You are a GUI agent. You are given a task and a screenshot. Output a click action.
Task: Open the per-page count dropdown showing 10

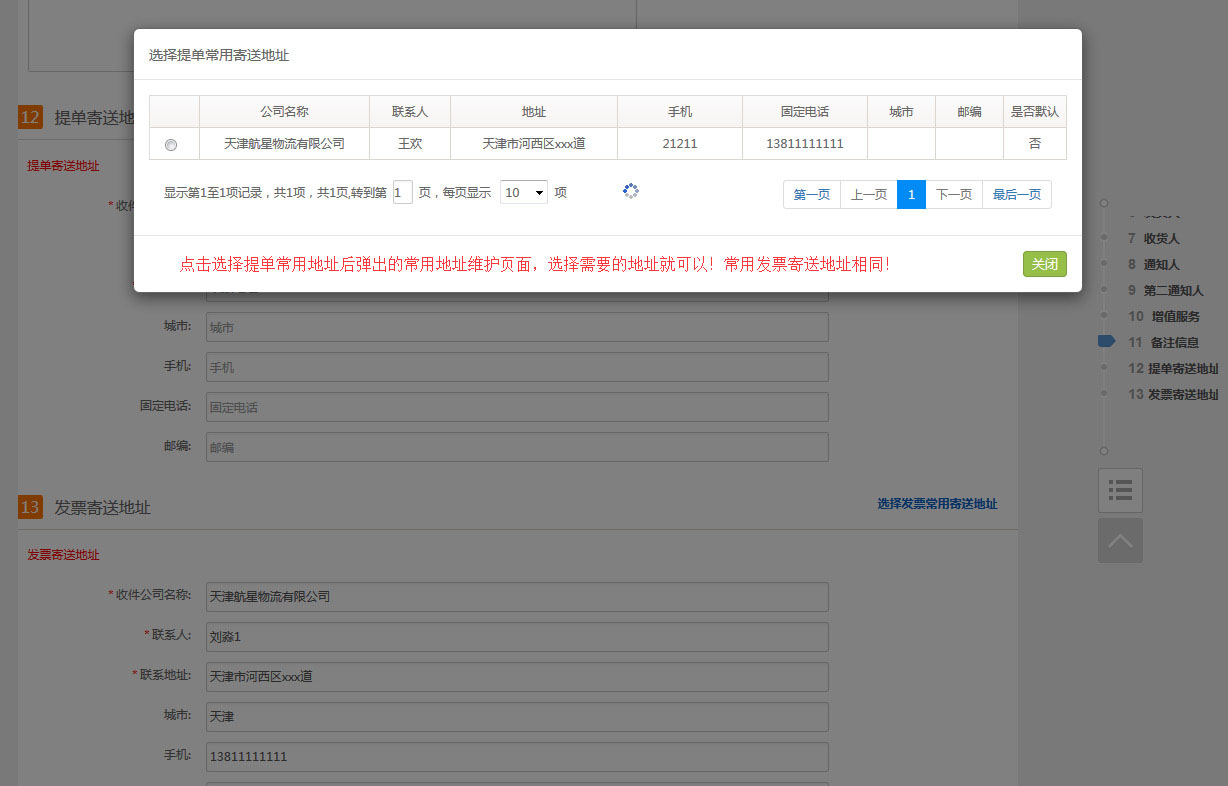pyautogui.click(x=523, y=192)
